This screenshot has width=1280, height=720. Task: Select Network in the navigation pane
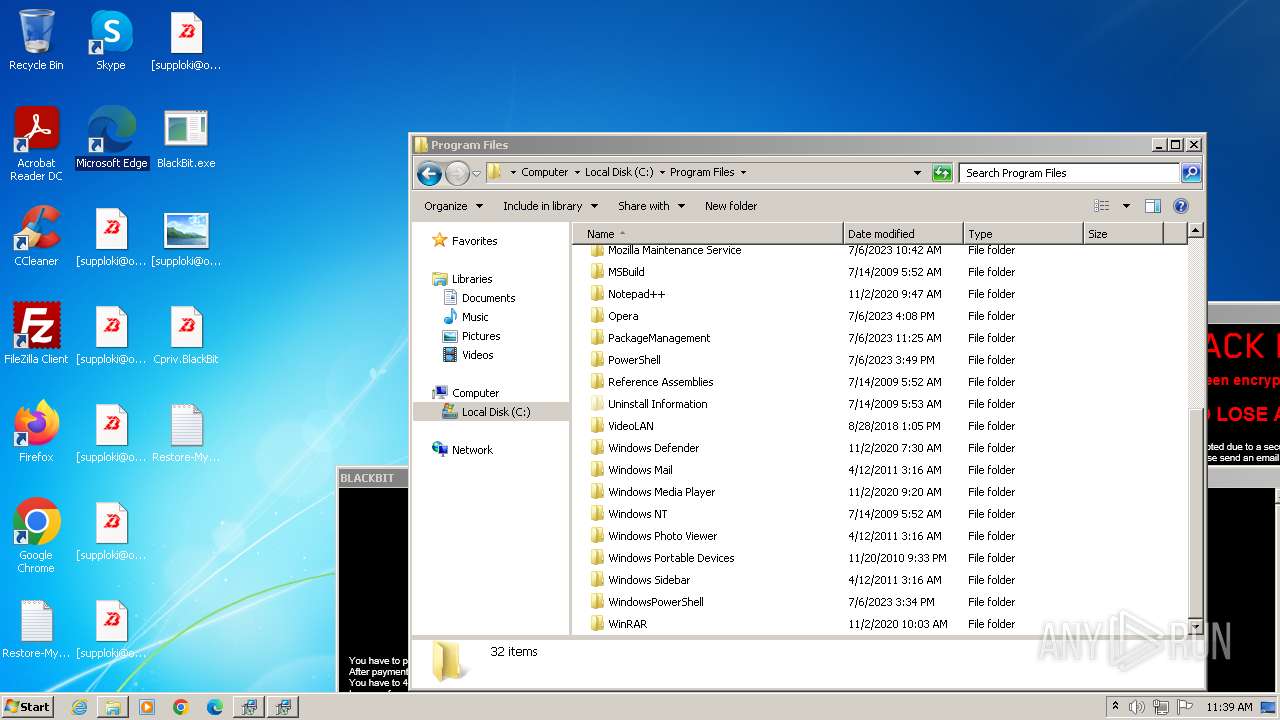[x=472, y=450]
